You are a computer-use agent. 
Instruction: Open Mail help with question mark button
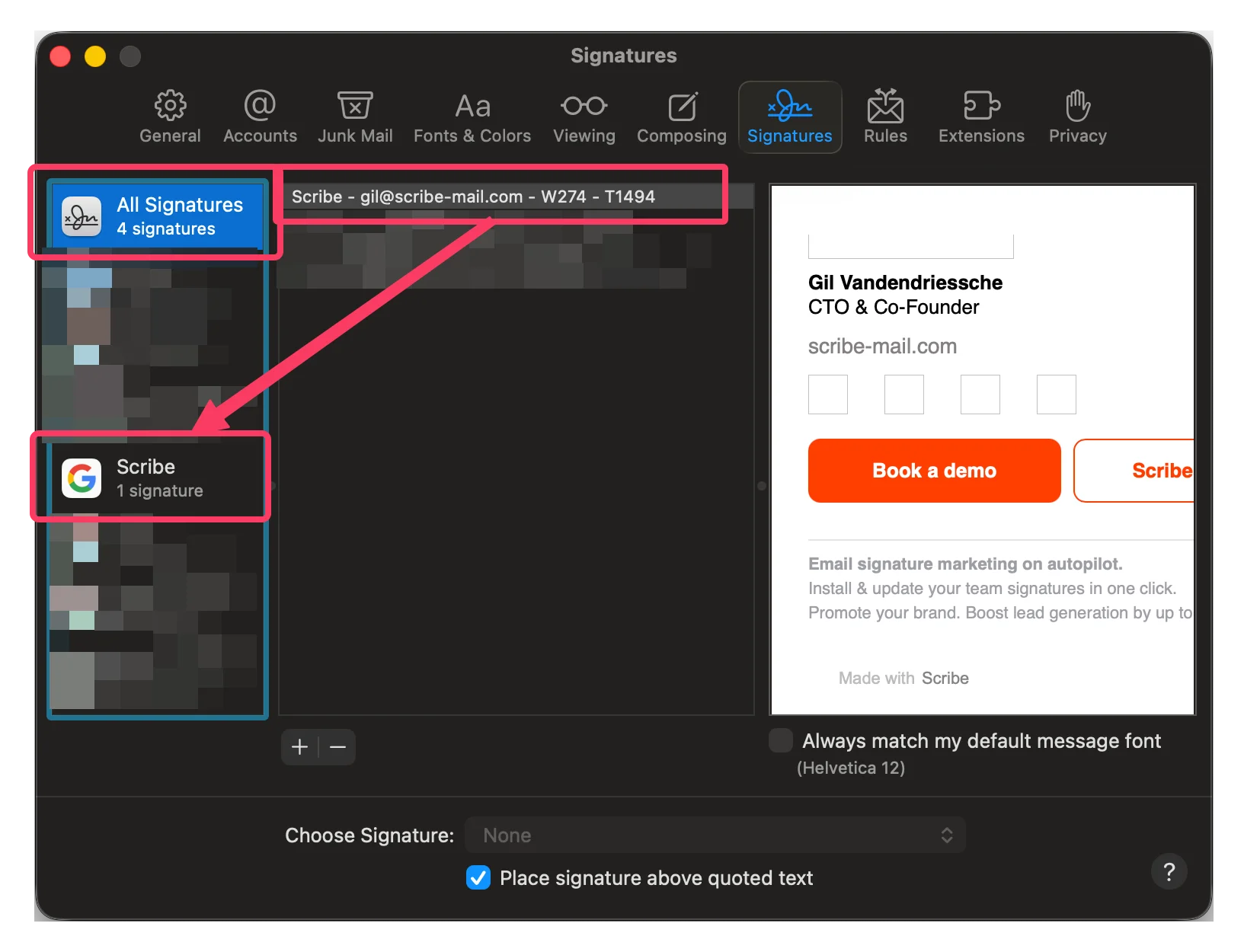pyautogui.click(x=1169, y=871)
